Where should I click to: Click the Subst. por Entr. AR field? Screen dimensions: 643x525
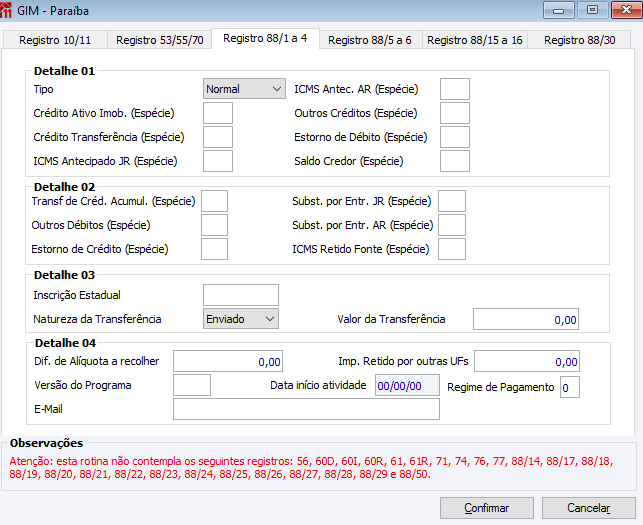pyautogui.click(x=452, y=225)
